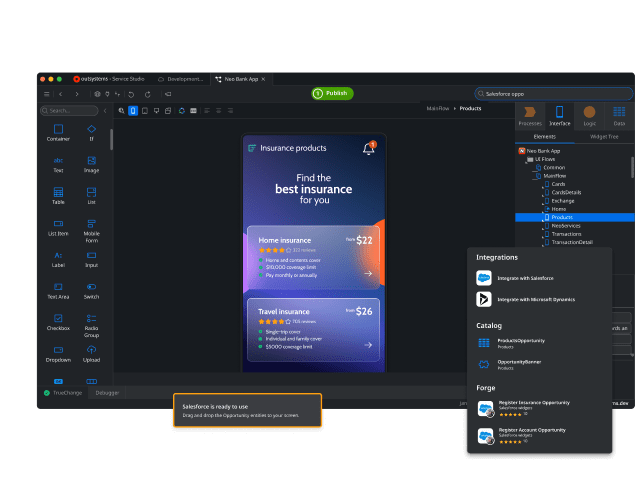Select the Radio Group widget
635x501 pixels.
click(91, 318)
